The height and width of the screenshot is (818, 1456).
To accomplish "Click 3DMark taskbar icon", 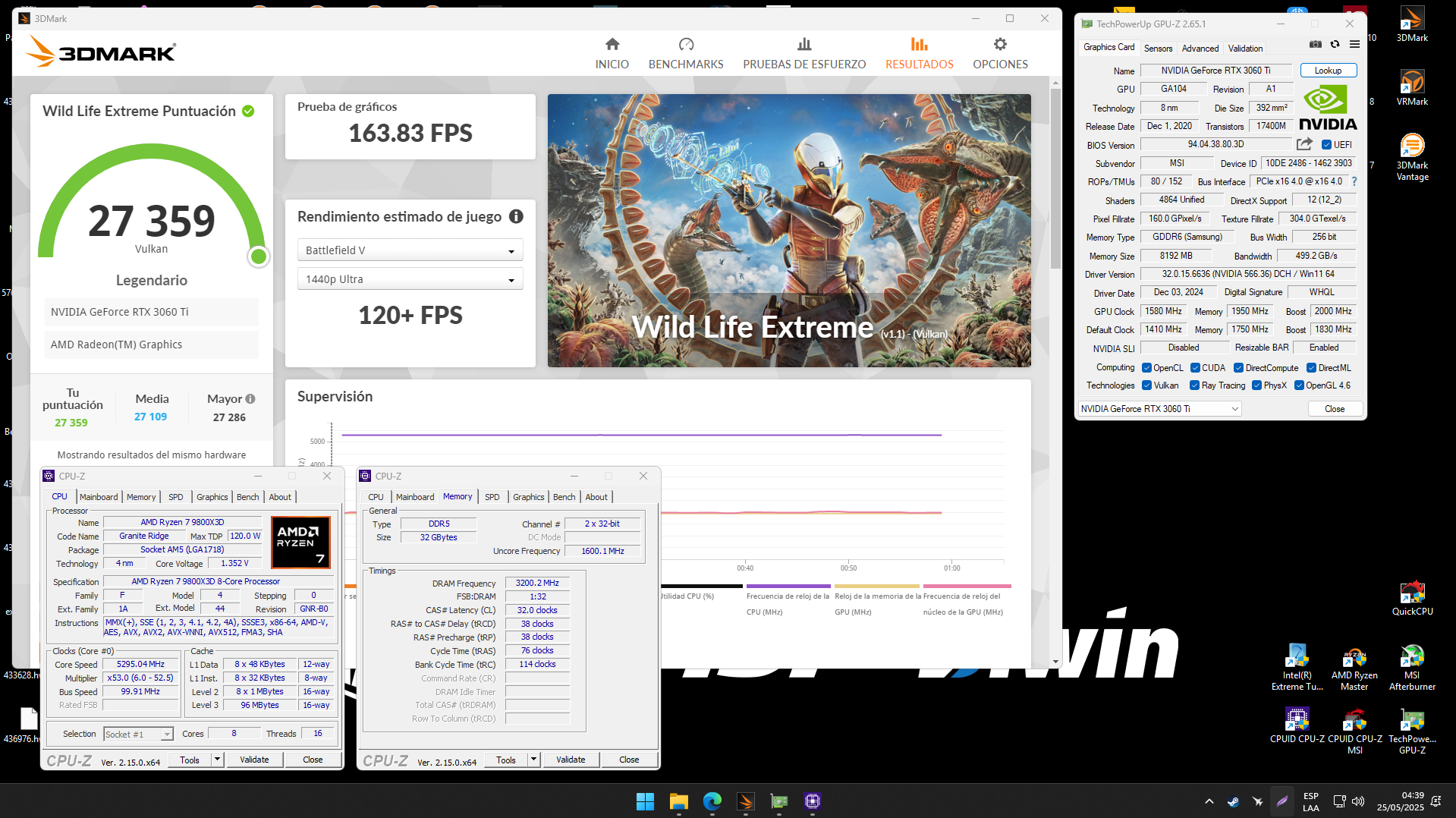I will point(745,801).
